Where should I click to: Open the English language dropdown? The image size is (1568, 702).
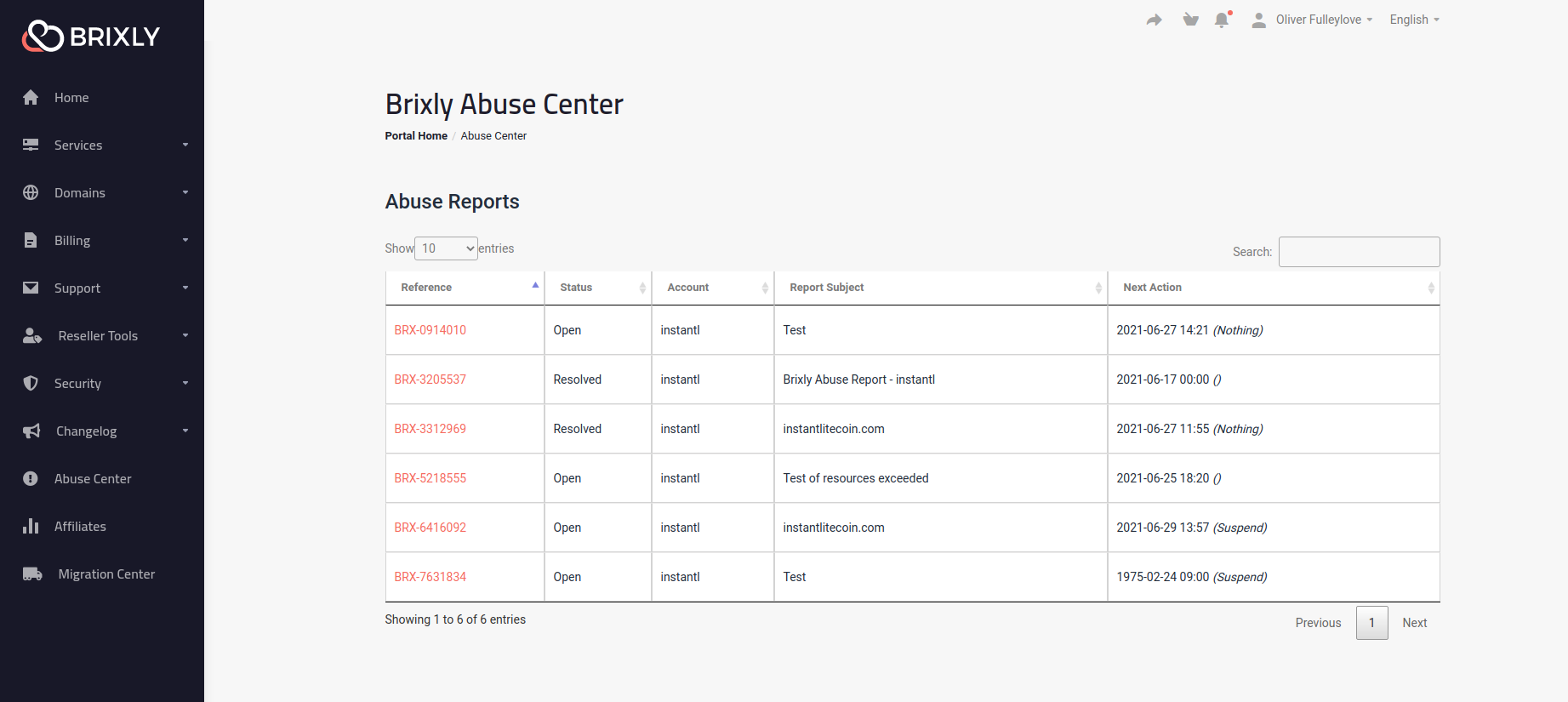point(1415,20)
